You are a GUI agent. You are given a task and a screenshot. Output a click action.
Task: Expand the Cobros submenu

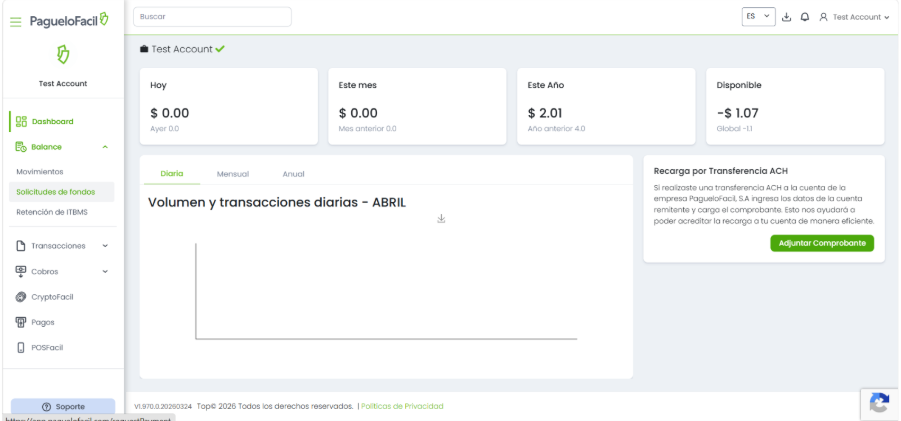105,271
